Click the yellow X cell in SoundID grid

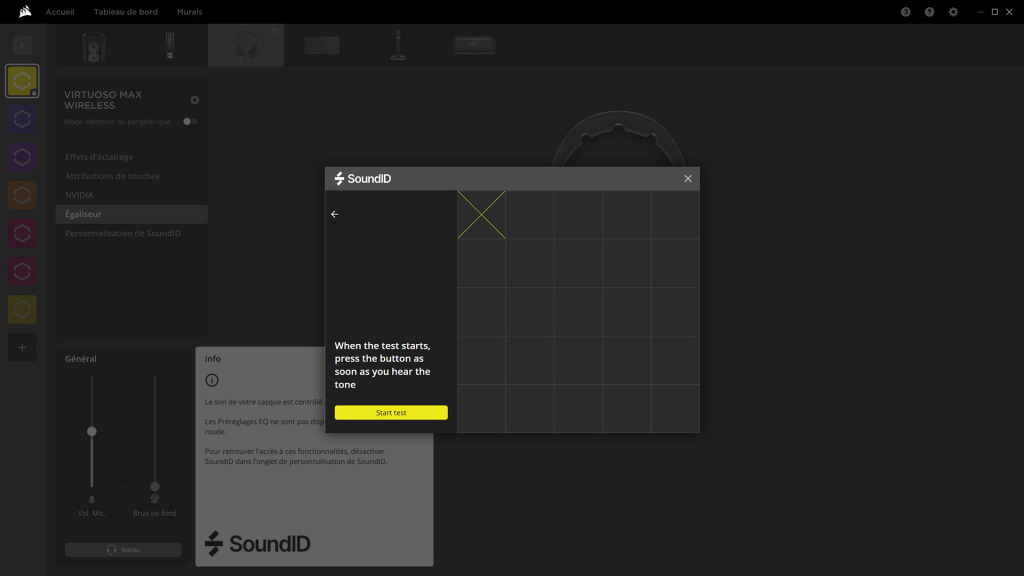481,215
